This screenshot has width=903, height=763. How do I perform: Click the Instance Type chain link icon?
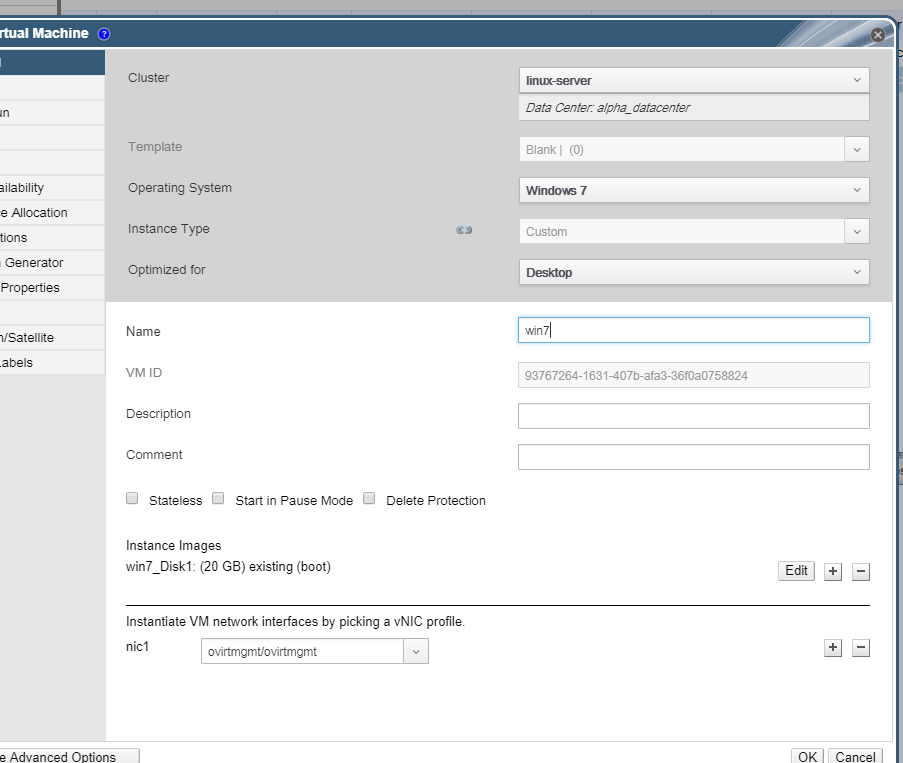coord(464,230)
